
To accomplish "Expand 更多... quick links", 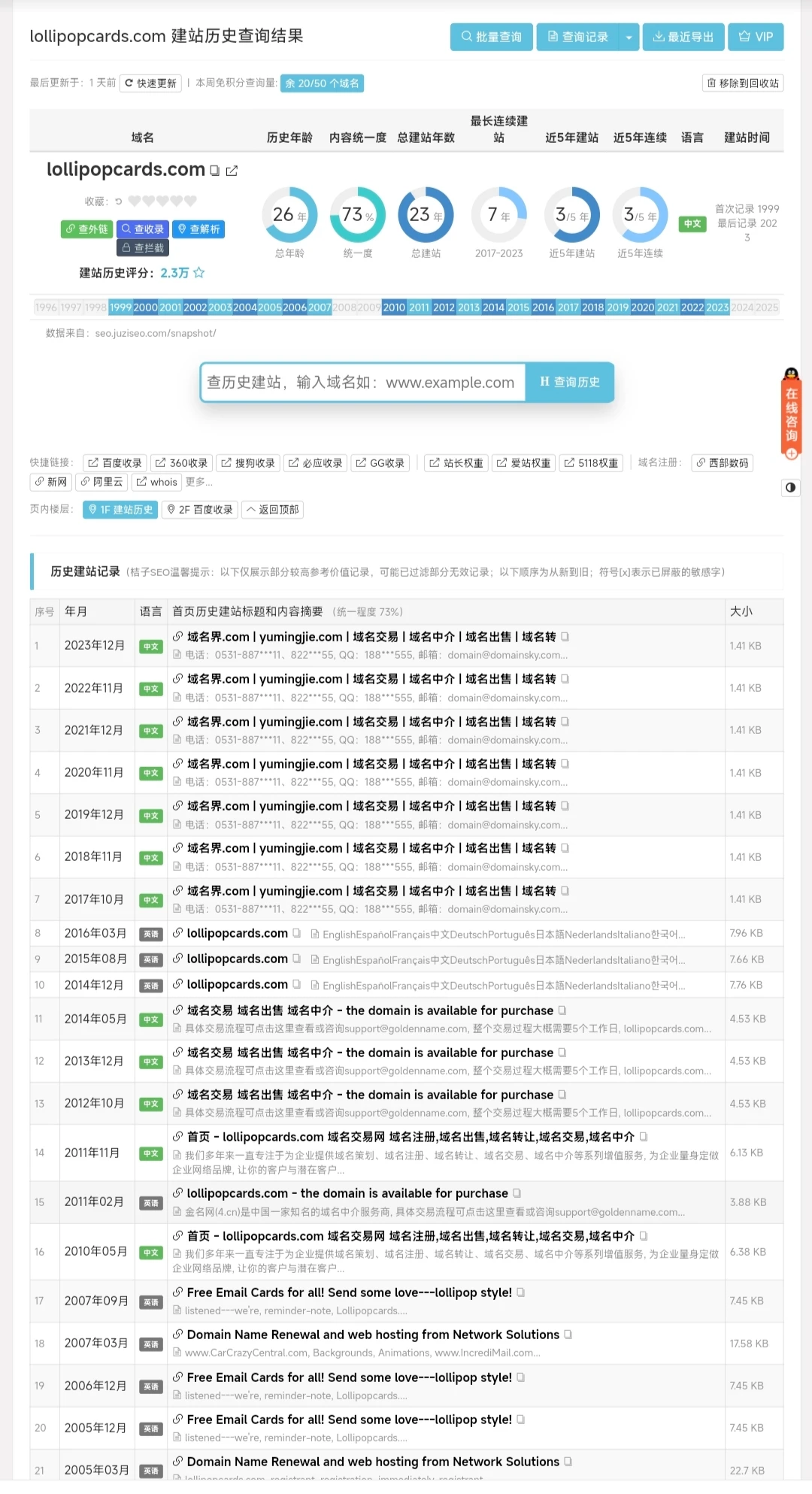I will (199, 482).
